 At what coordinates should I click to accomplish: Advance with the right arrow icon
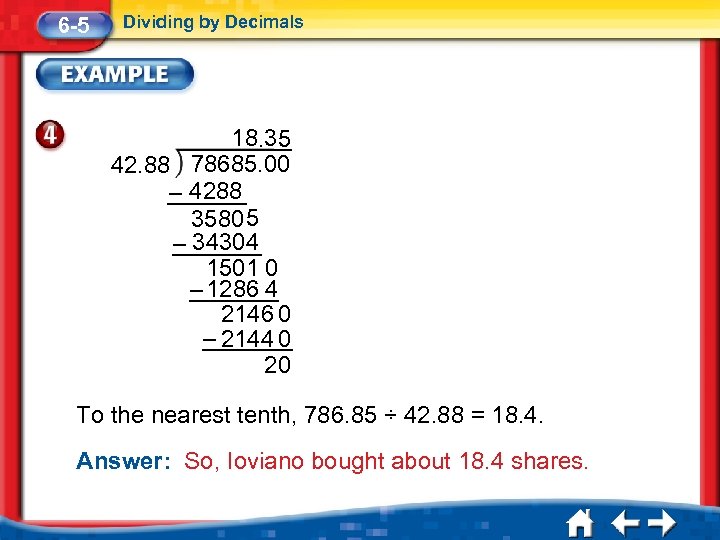662,523
